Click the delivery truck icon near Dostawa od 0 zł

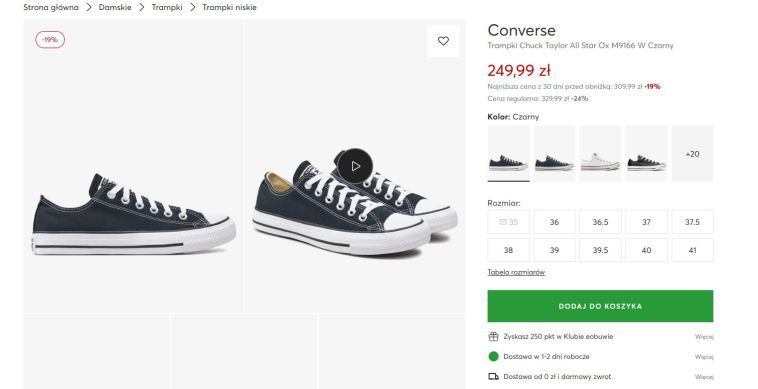[x=493, y=376]
